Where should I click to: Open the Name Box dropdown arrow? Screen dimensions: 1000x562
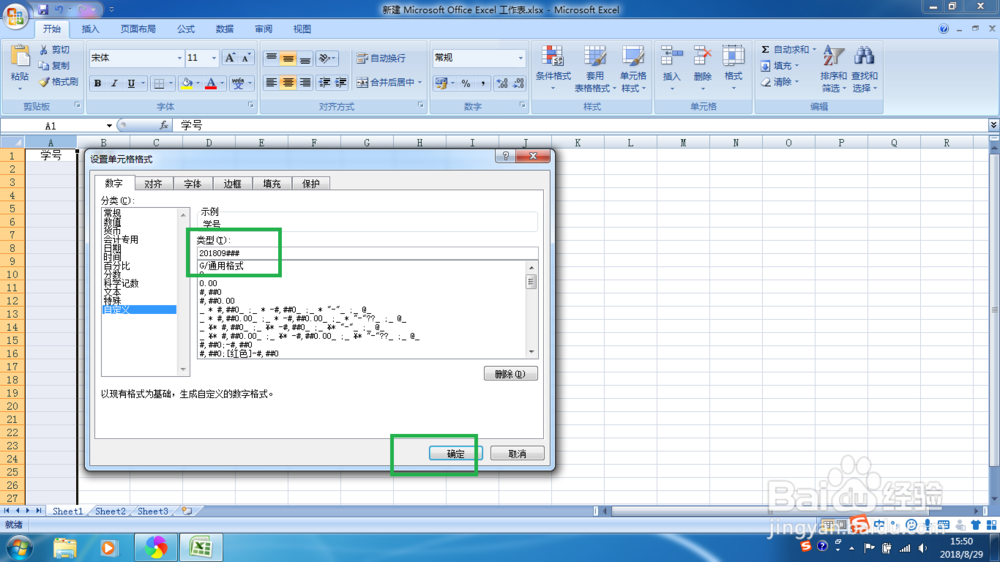click(x=109, y=126)
